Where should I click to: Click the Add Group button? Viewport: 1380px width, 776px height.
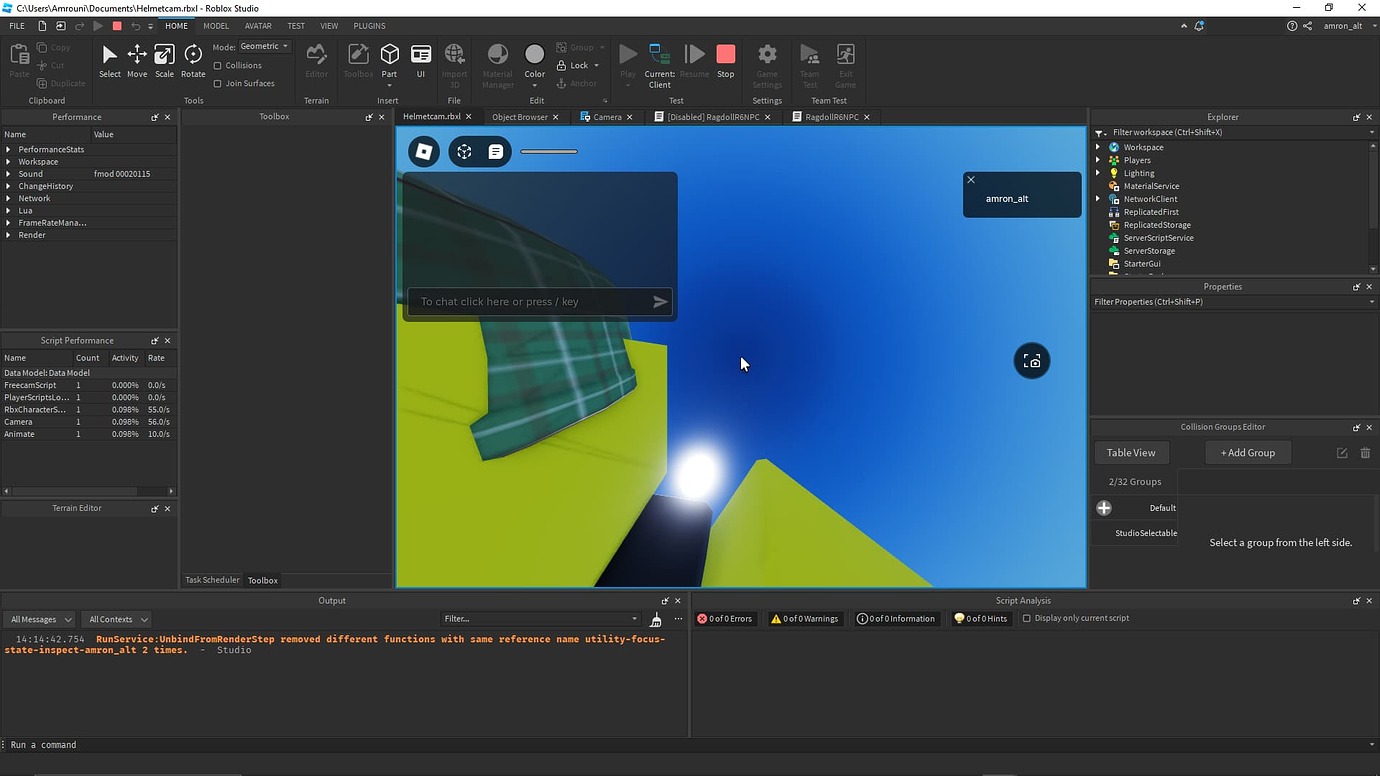(x=1247, y=452)
